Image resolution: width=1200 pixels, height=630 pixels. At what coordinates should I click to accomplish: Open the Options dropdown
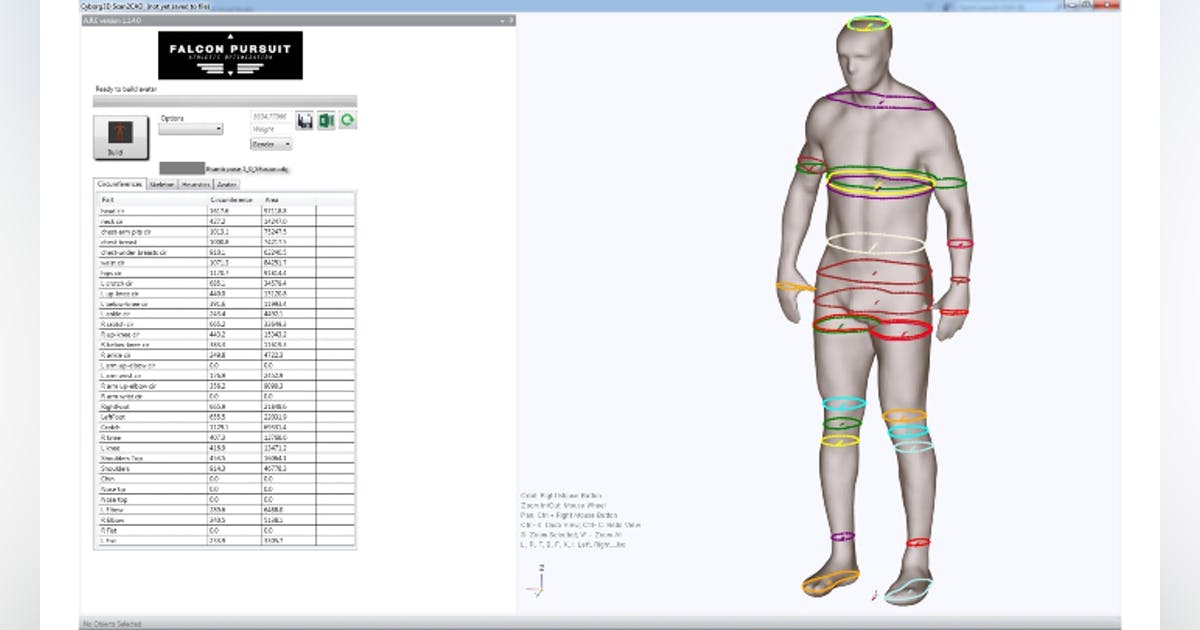click(191, 128)
